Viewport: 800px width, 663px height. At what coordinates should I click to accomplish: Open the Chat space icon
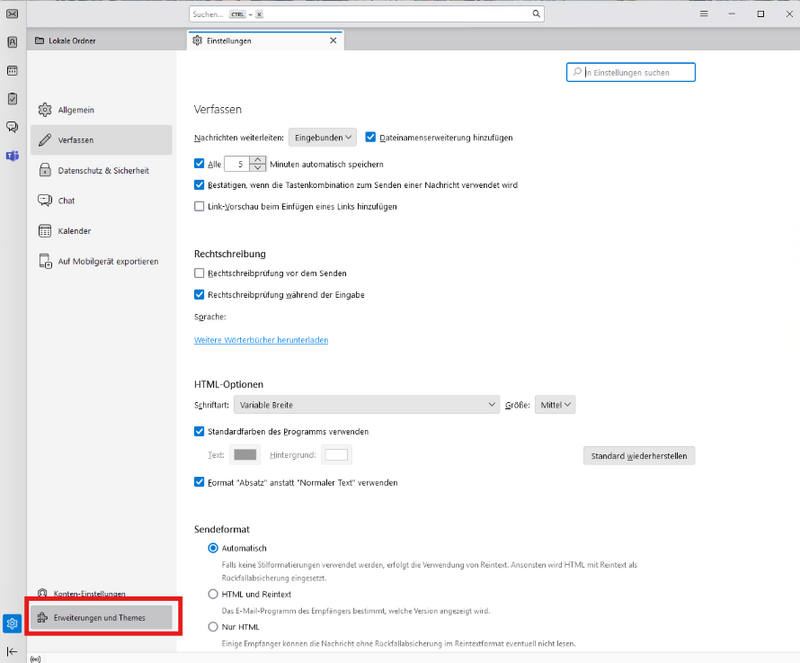[x=12, y=127]
